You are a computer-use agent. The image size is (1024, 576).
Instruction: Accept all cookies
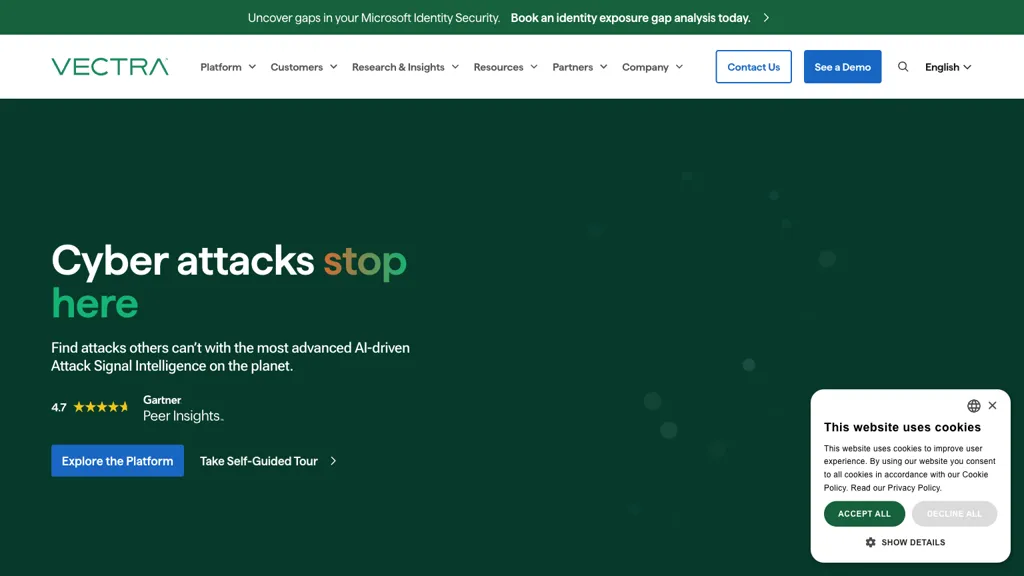864,514
